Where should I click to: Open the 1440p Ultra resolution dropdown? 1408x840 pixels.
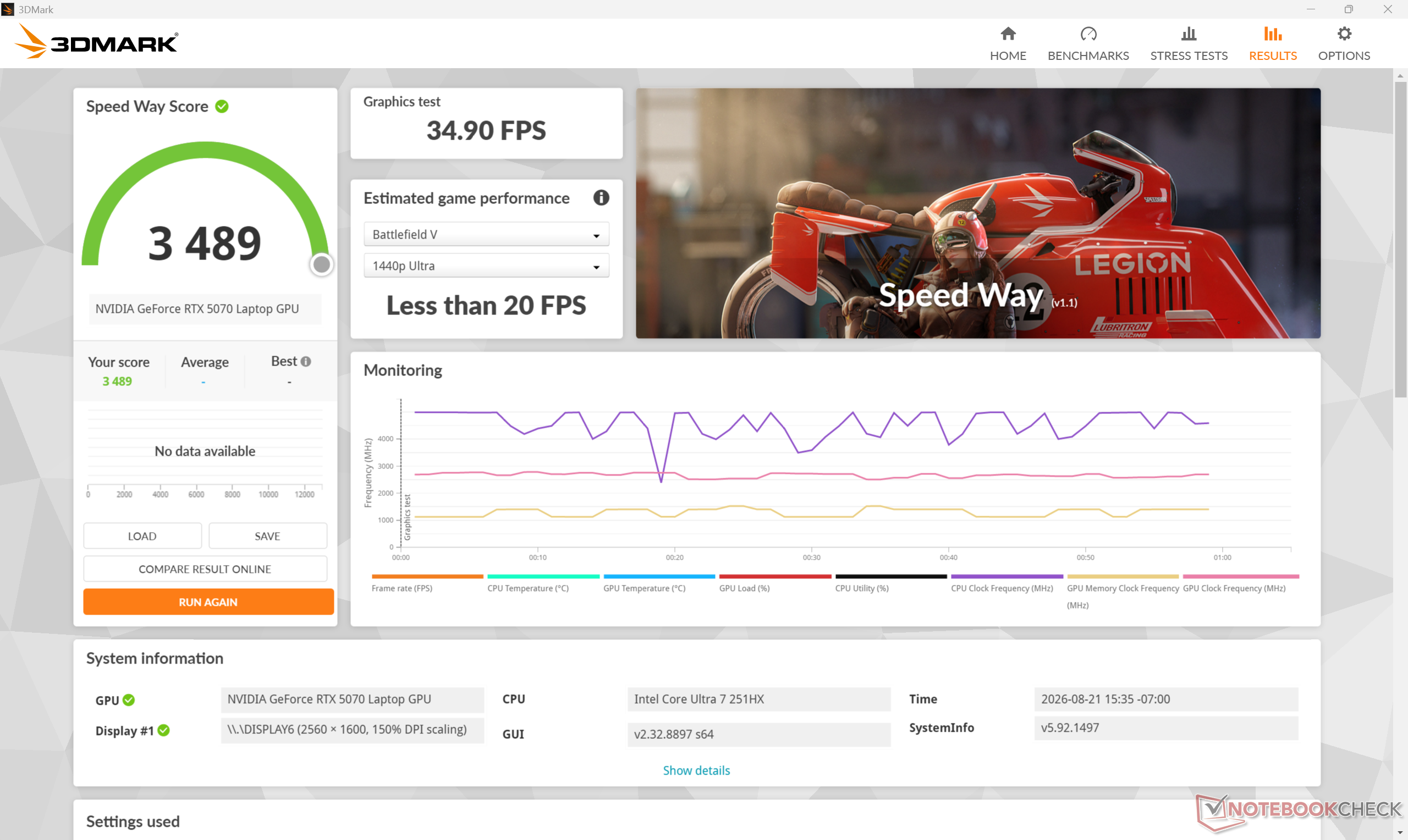486,266
